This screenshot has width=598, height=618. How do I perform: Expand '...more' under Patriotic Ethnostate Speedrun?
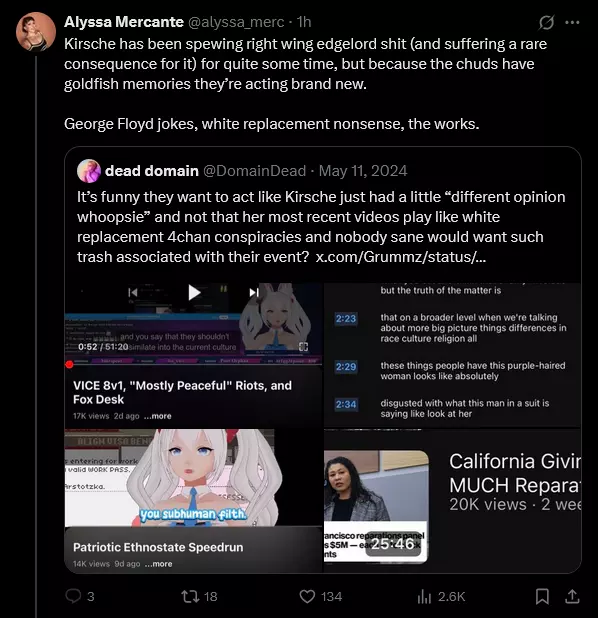pos(158,564)
